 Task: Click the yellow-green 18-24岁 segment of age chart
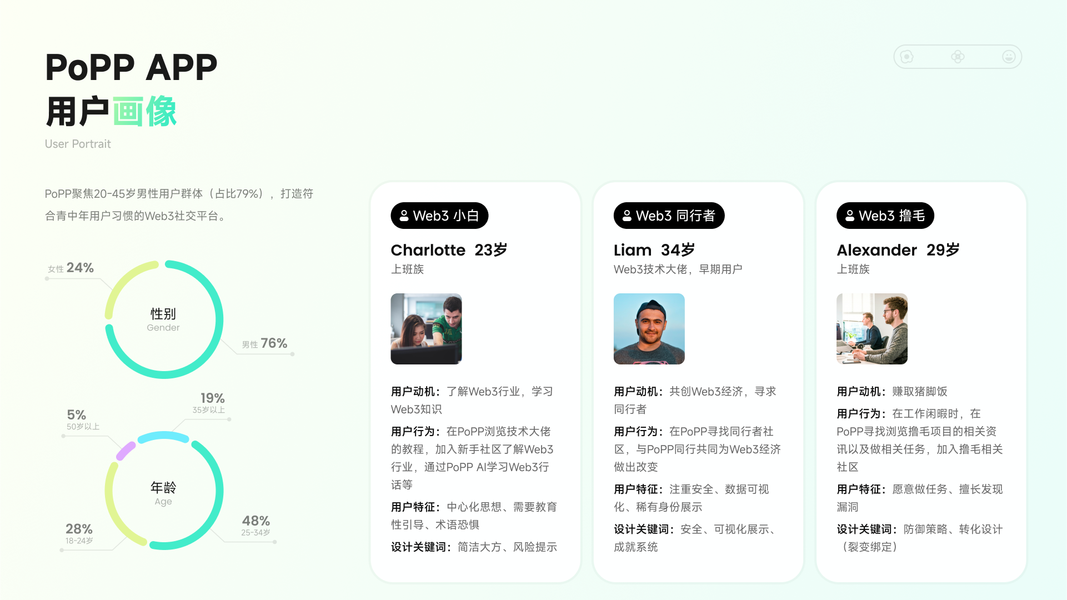(112, 510)
